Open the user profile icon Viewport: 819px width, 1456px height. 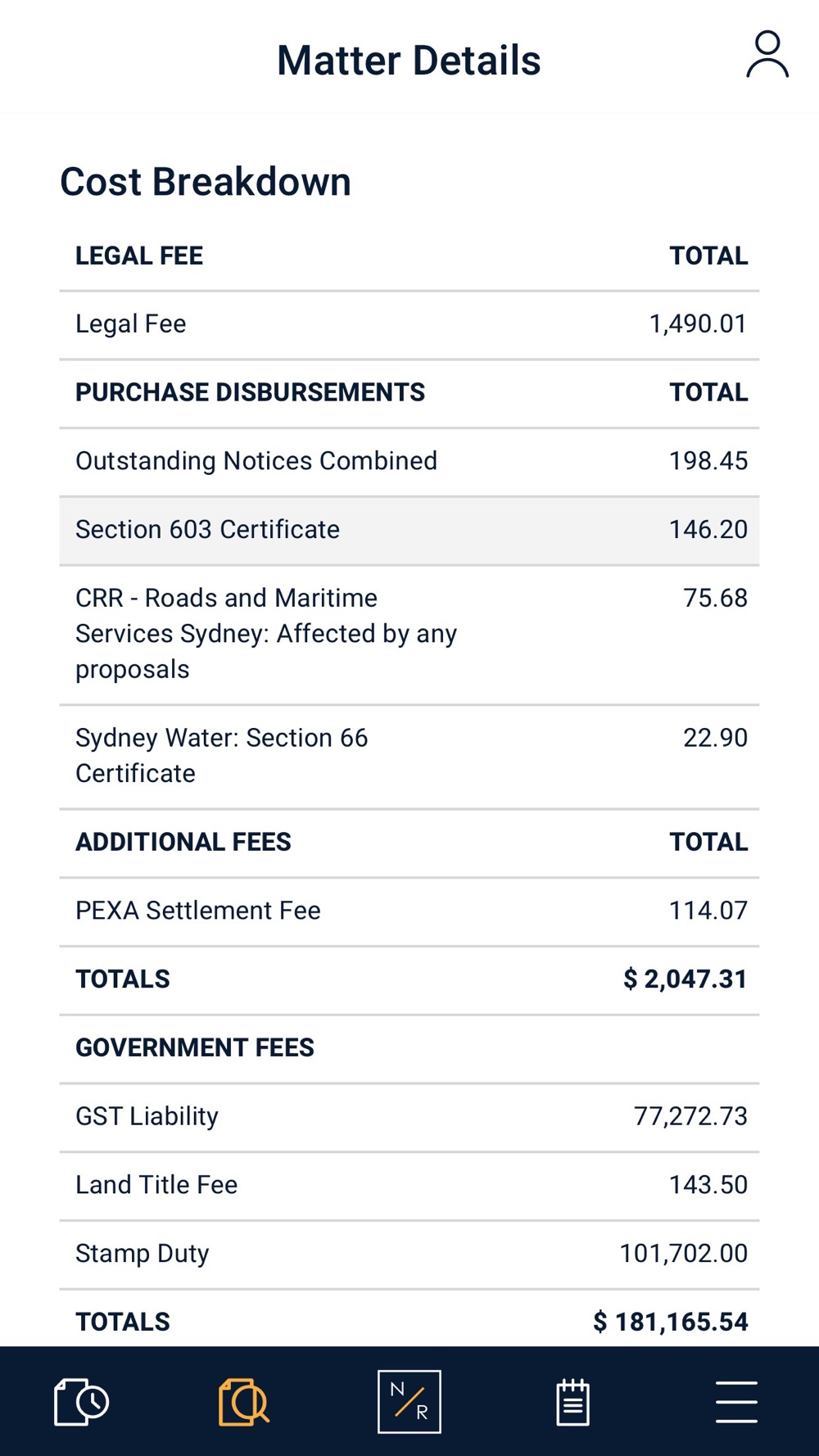[x=767, y=55]
